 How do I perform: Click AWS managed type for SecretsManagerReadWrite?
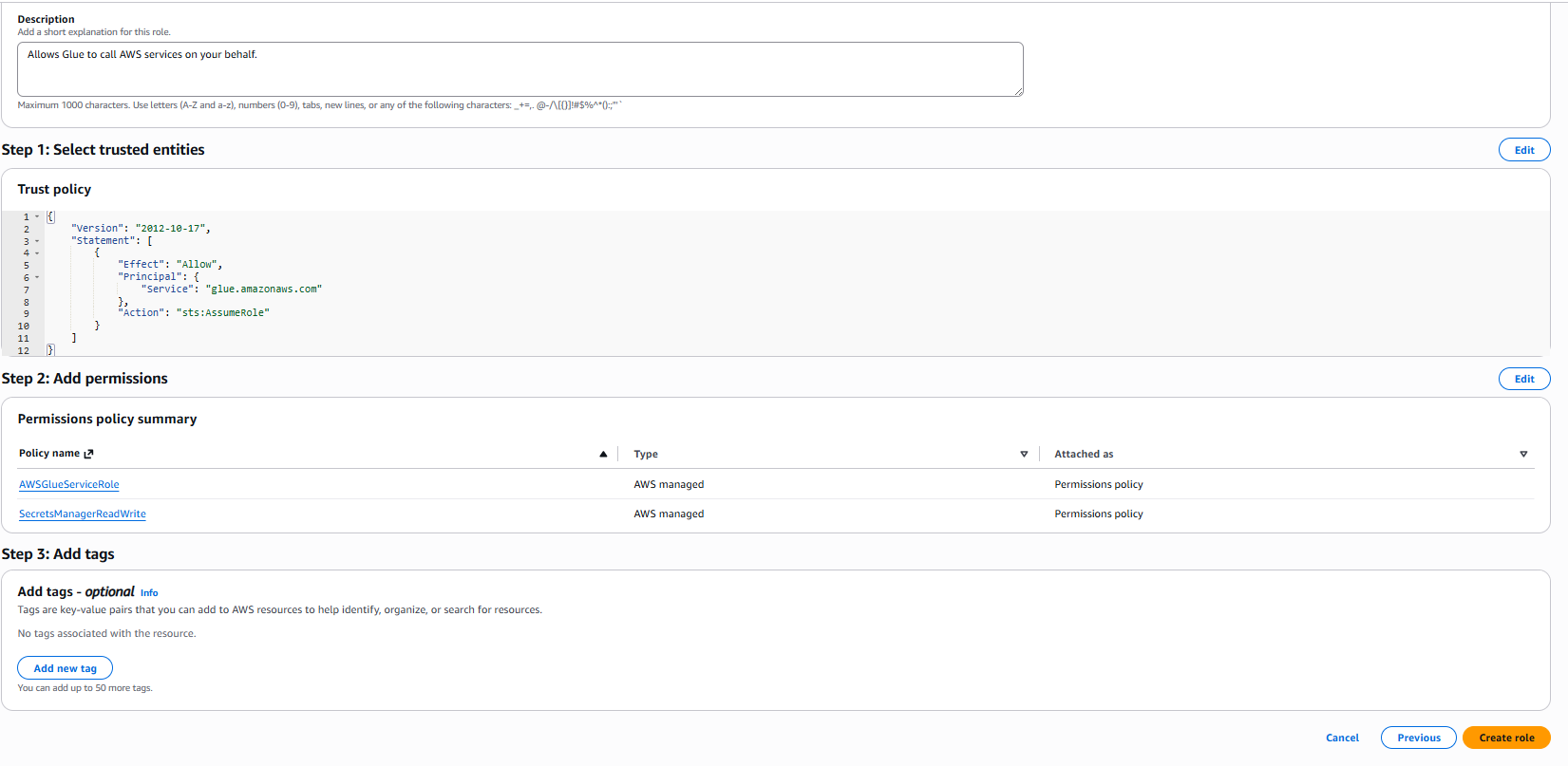tap(669, 514)
